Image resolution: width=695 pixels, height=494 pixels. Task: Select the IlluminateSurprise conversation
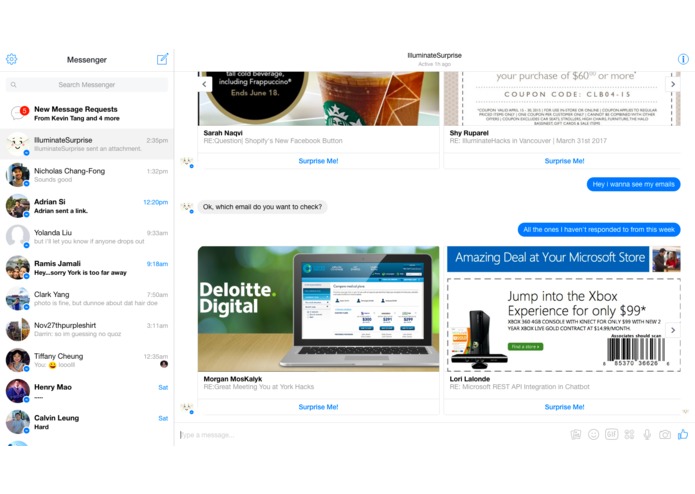[87, 144]
